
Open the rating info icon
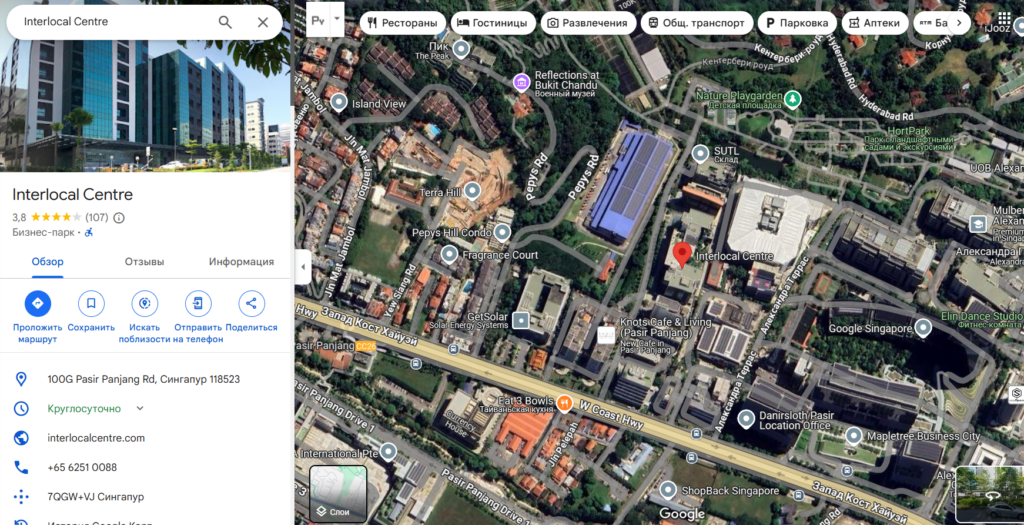pyautogui.click(x=119, y=217)
